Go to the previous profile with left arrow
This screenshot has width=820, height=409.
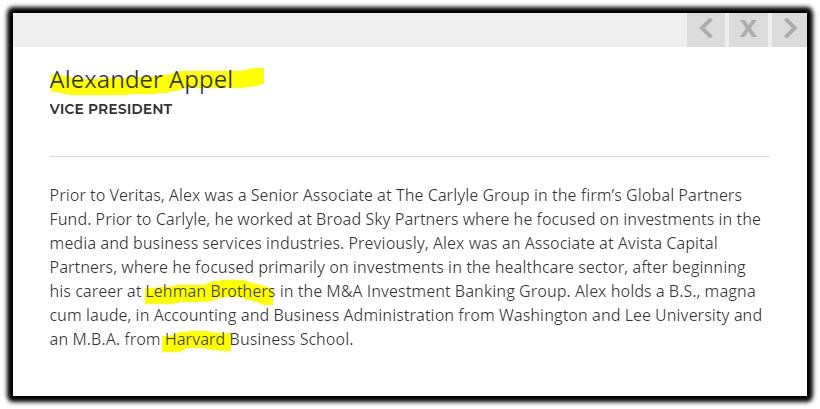pos(706,29)
